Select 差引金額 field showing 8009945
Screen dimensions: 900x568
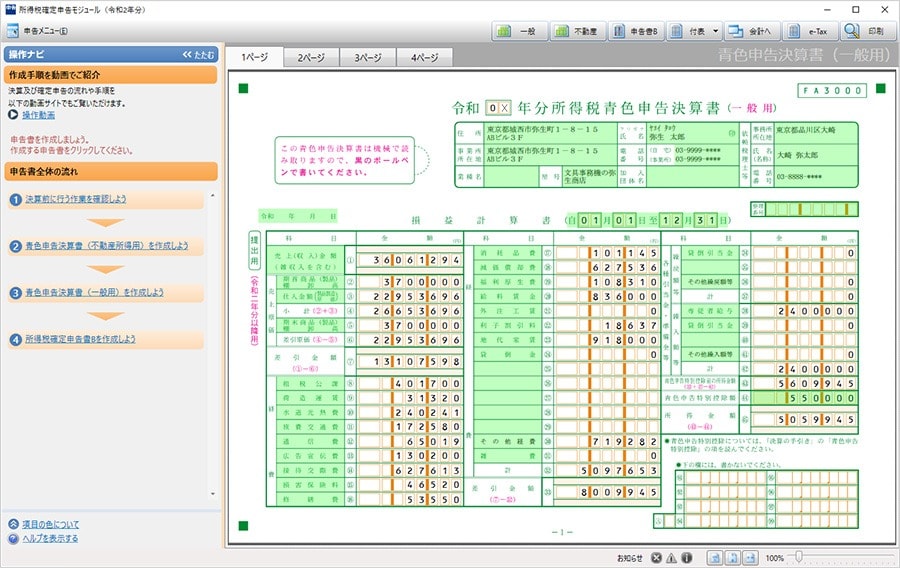pos(607,492)
